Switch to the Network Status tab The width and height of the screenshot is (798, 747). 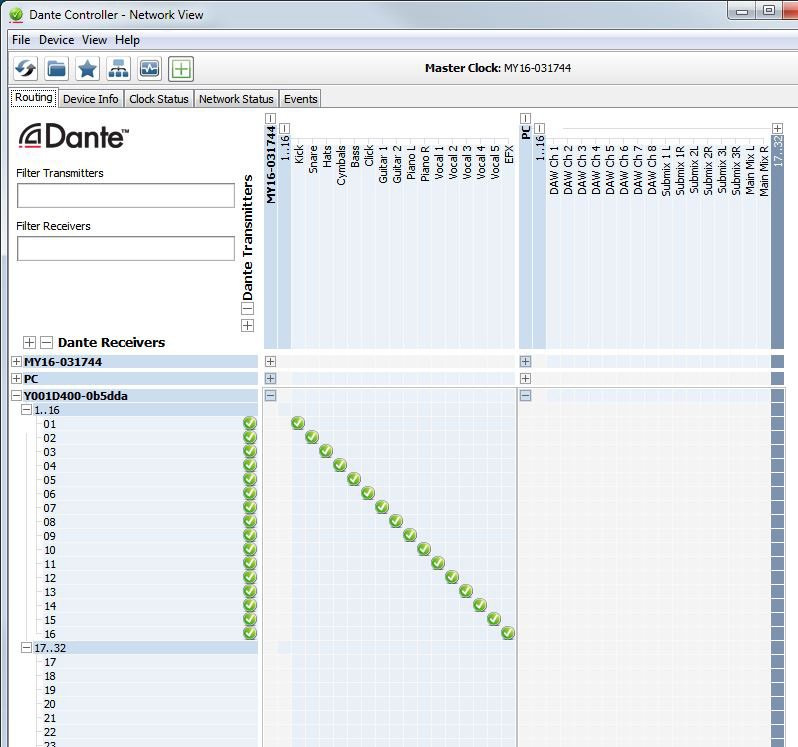point(236,99)
